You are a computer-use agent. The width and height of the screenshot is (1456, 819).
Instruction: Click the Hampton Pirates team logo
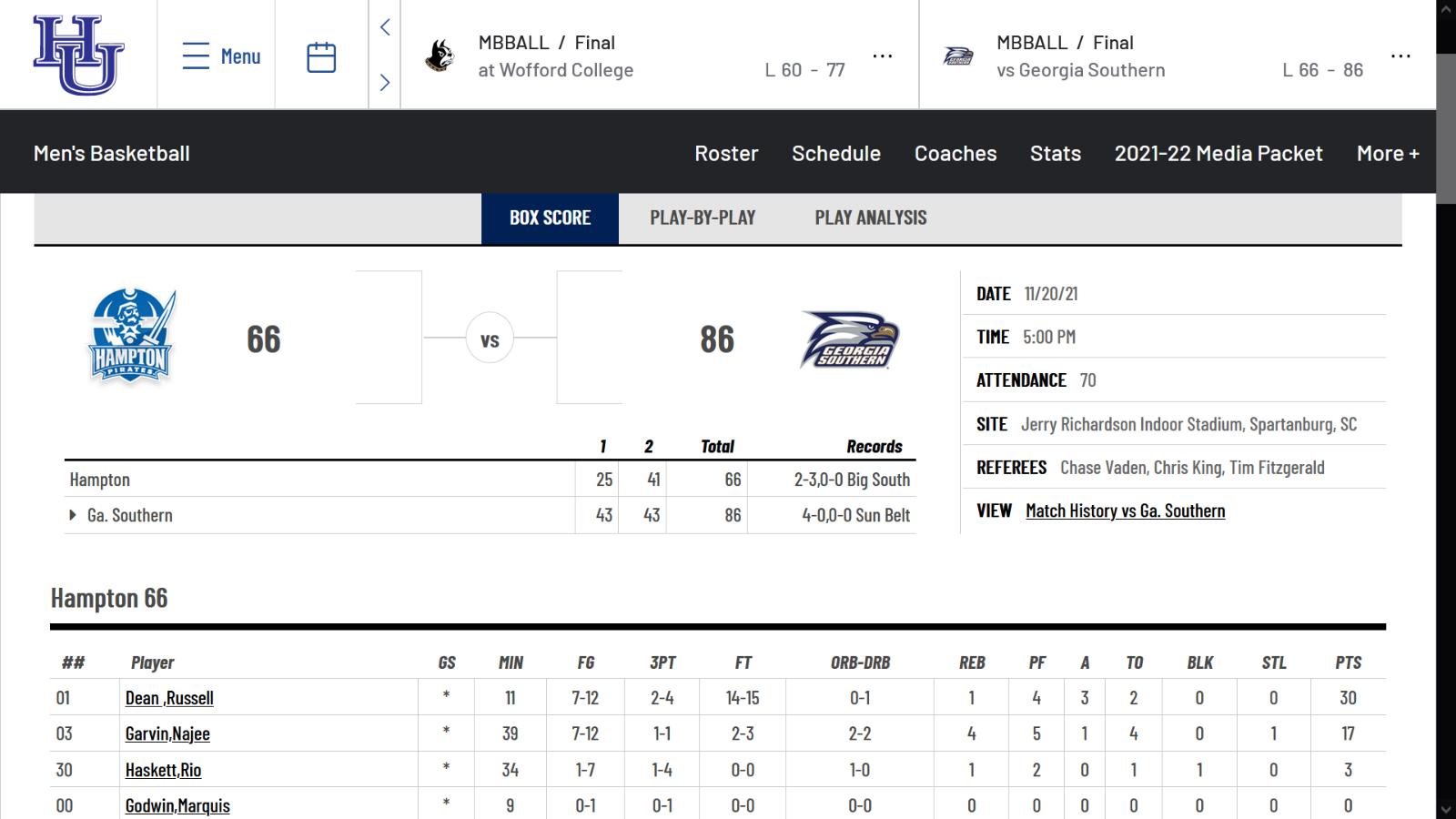131,337
